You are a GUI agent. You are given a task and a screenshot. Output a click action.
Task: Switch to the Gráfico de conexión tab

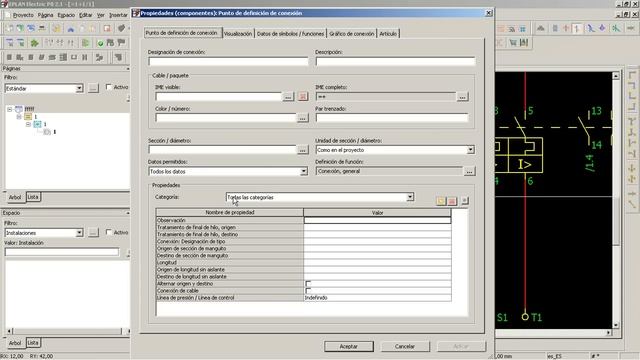tap(351, 34)
